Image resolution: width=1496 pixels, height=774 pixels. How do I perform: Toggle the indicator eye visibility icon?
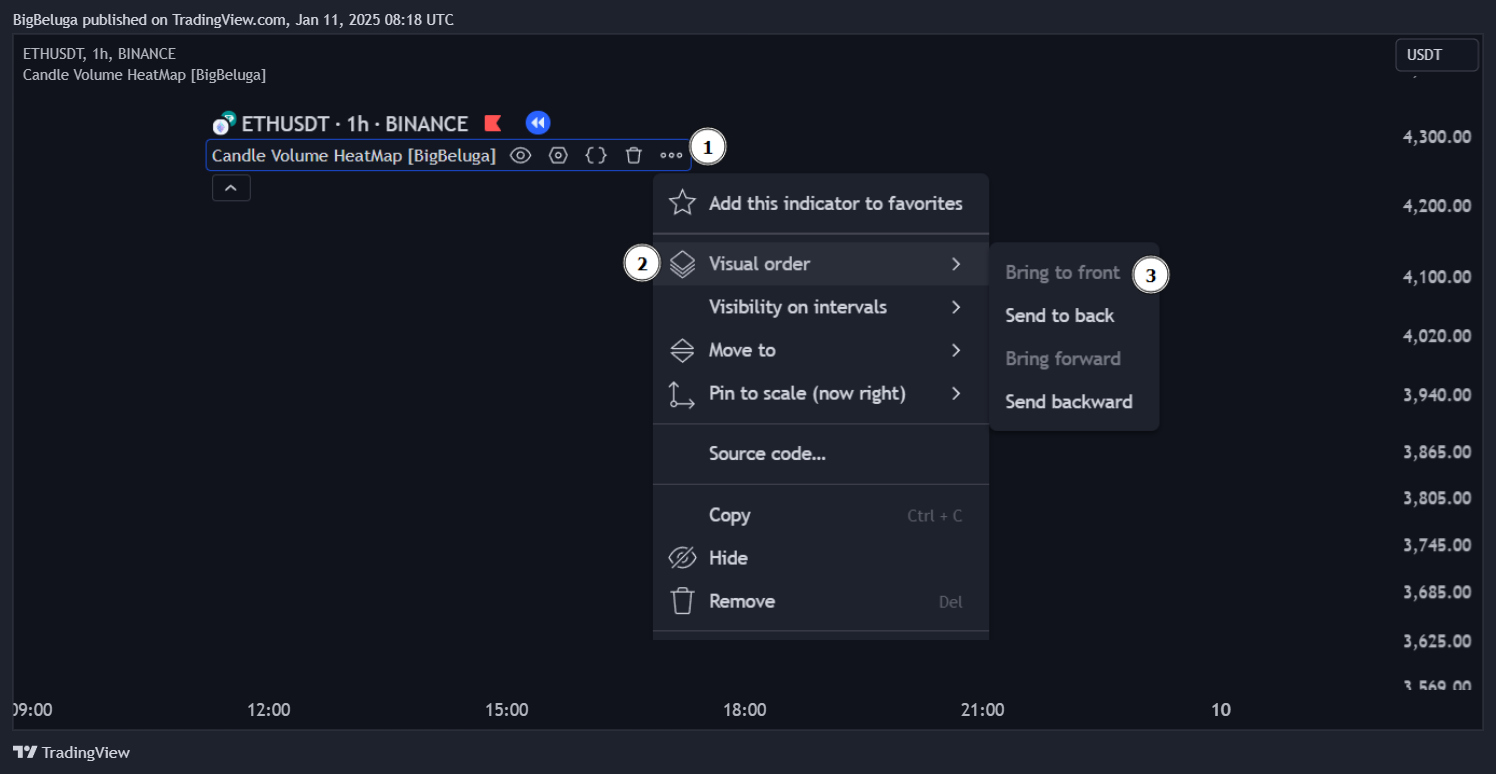[x=520, y=155]
